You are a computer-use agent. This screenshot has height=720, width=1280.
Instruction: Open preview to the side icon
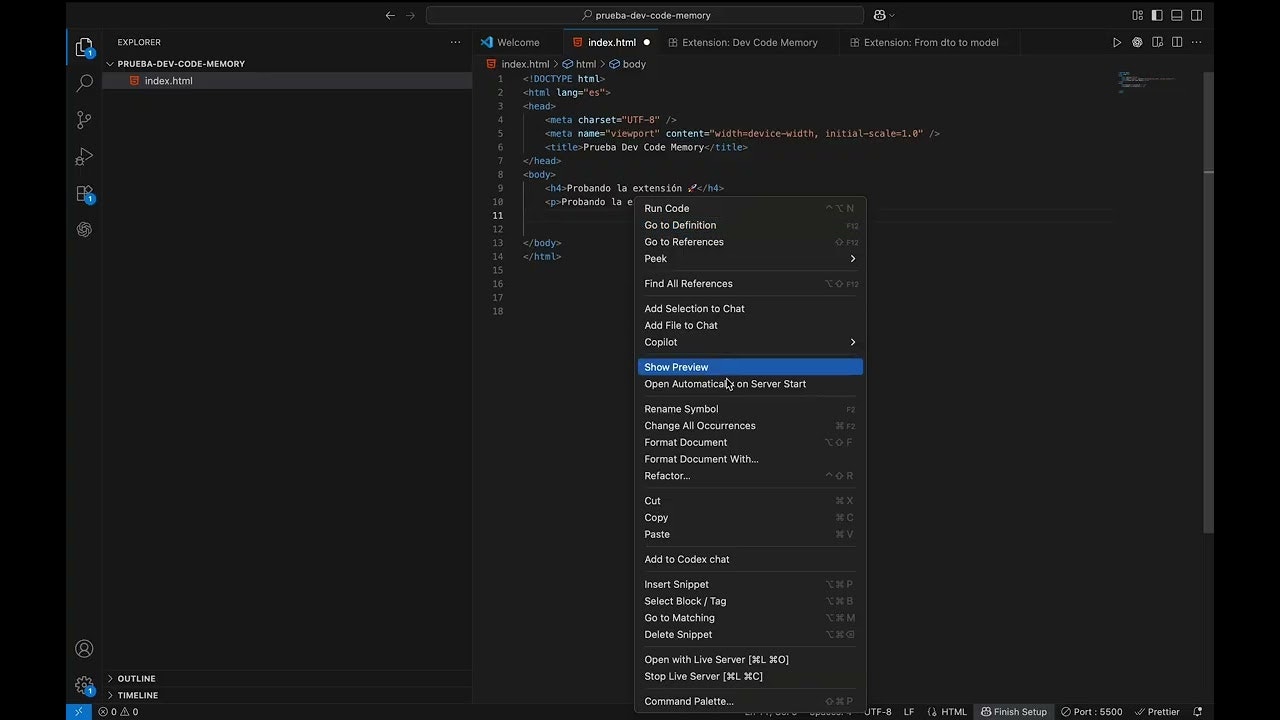pyautogui.click(x=1157, y=42)
